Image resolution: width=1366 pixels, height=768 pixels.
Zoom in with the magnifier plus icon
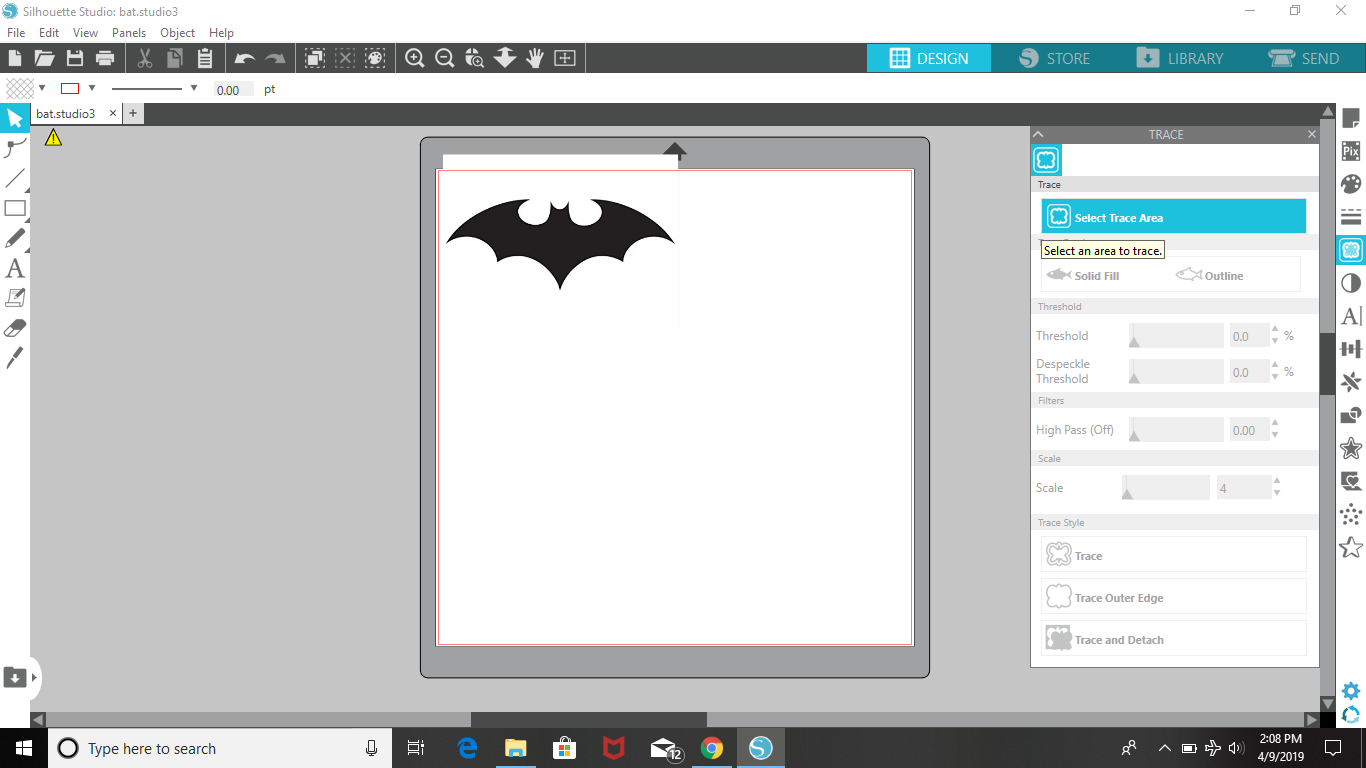(x=415, y=58)
